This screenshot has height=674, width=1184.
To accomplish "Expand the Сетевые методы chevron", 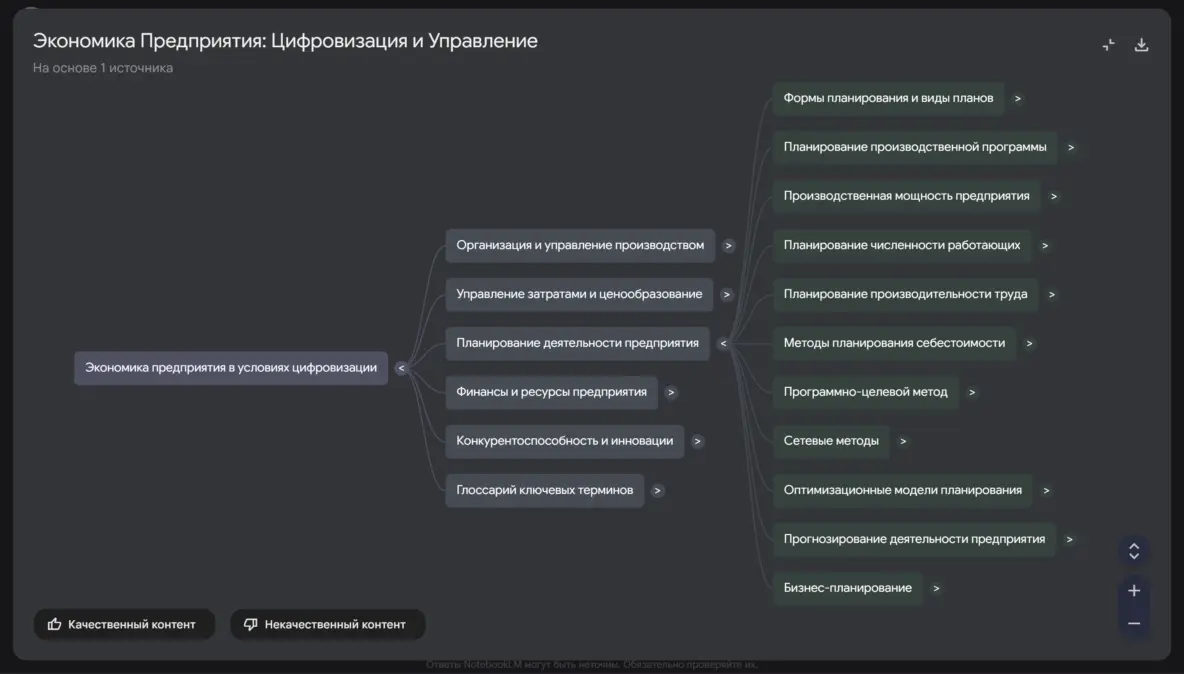I will click(903, 441).
